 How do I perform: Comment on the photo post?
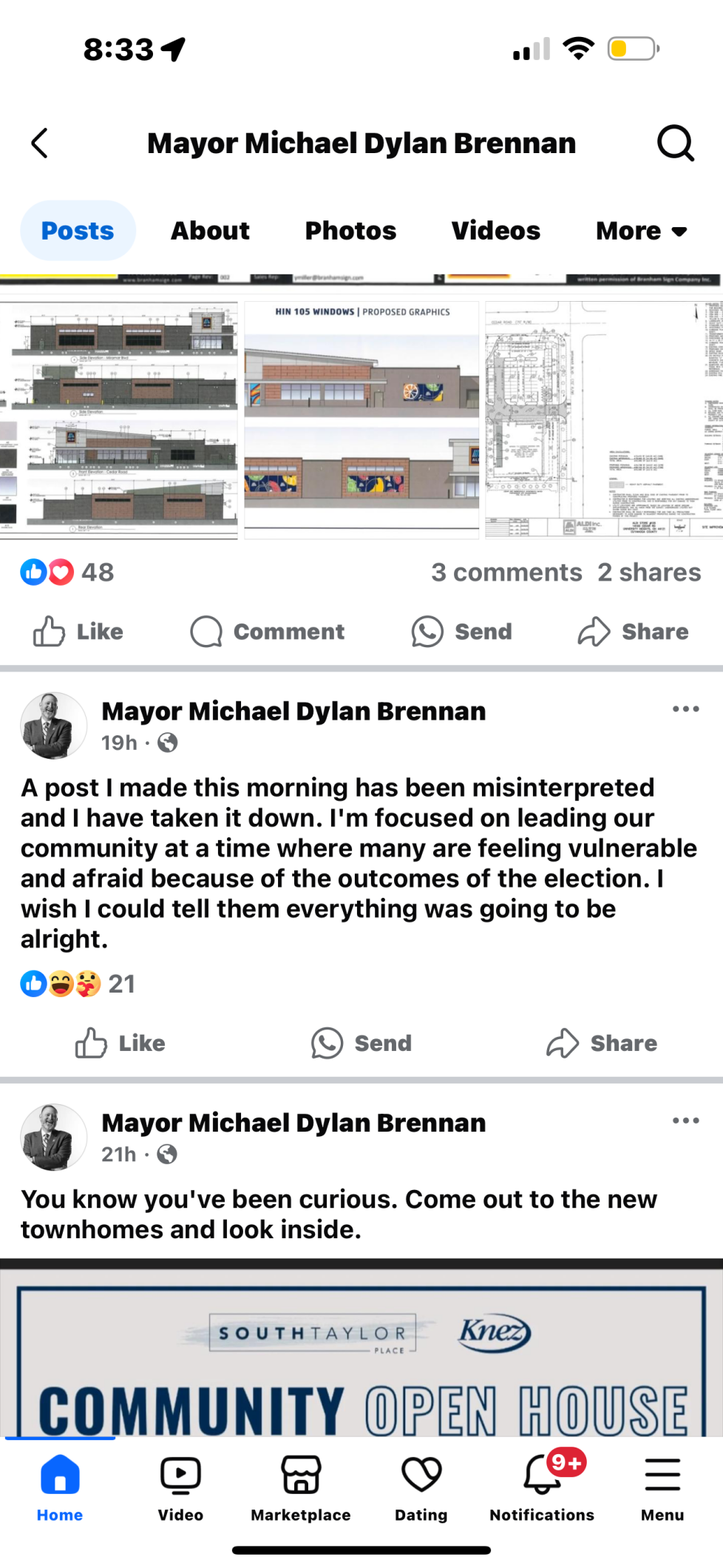268,632
